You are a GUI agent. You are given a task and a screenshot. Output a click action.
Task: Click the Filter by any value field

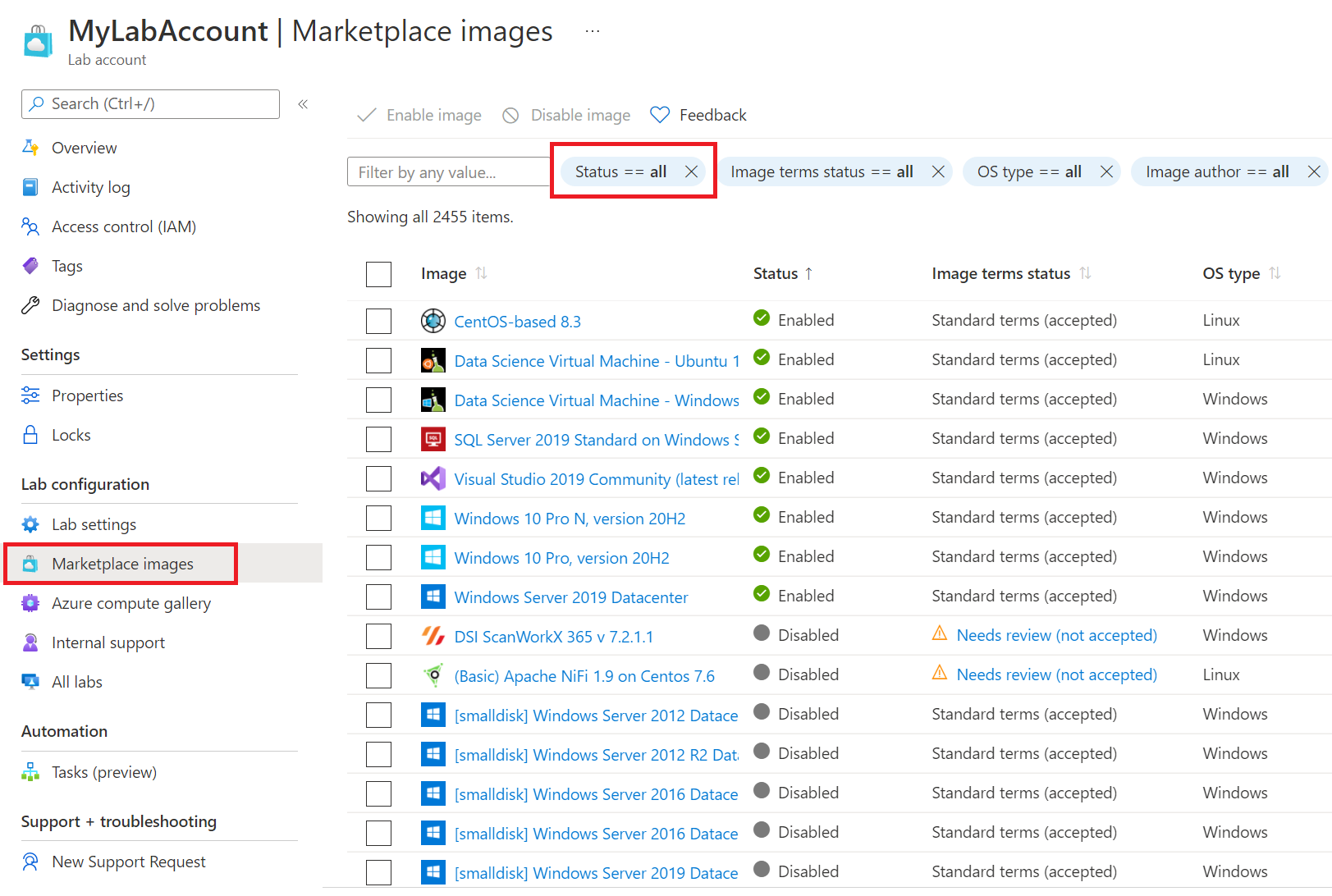(448, 172)
